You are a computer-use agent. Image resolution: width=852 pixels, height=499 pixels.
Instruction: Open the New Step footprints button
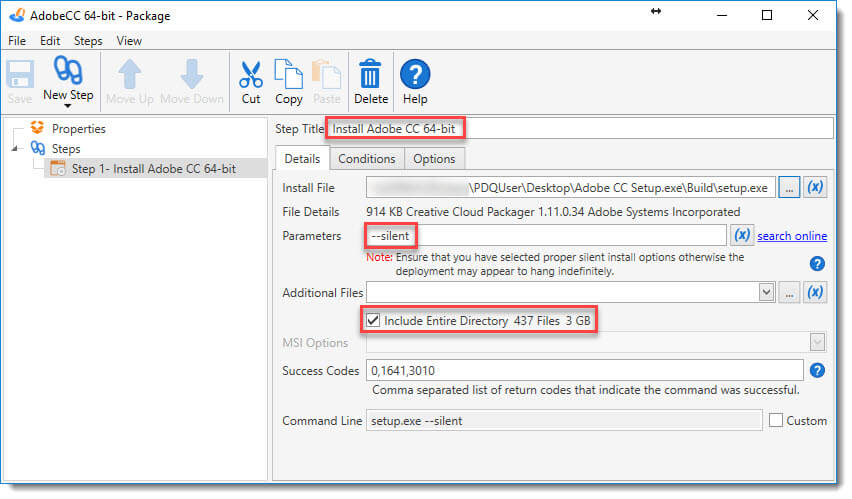[68, 71]
